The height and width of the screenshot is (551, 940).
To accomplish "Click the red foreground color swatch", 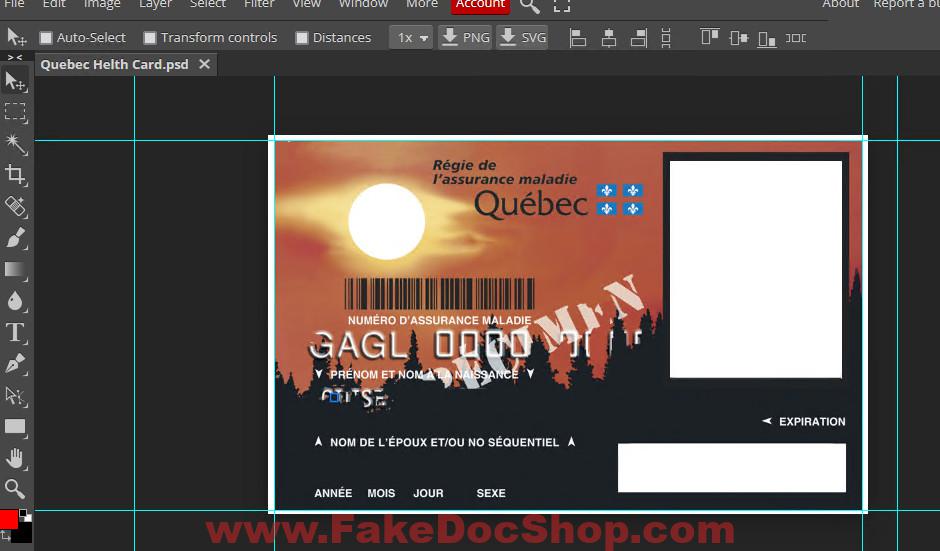I will (8, 519).
